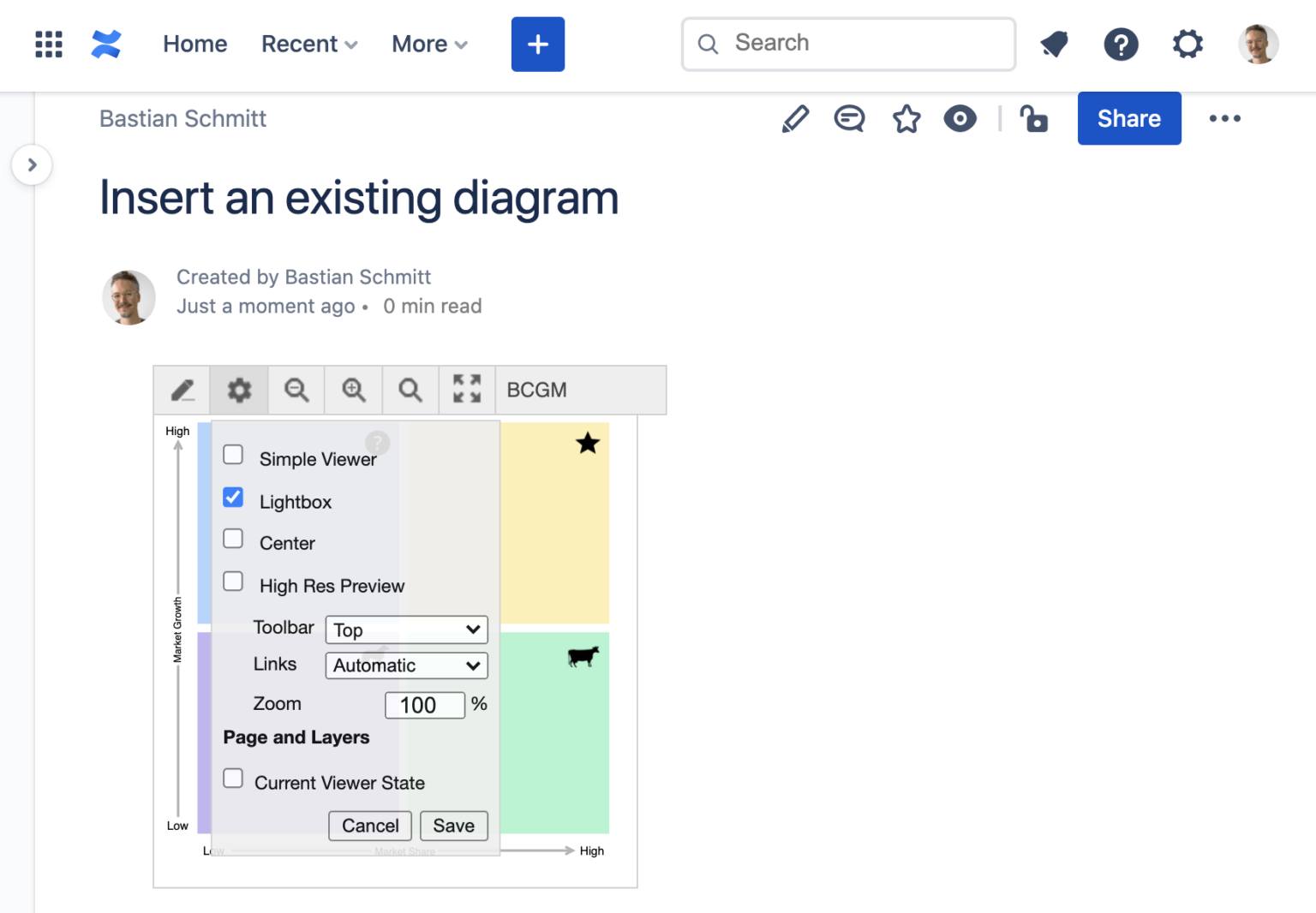Expand the collapsed left sidebar

(33, 164)
